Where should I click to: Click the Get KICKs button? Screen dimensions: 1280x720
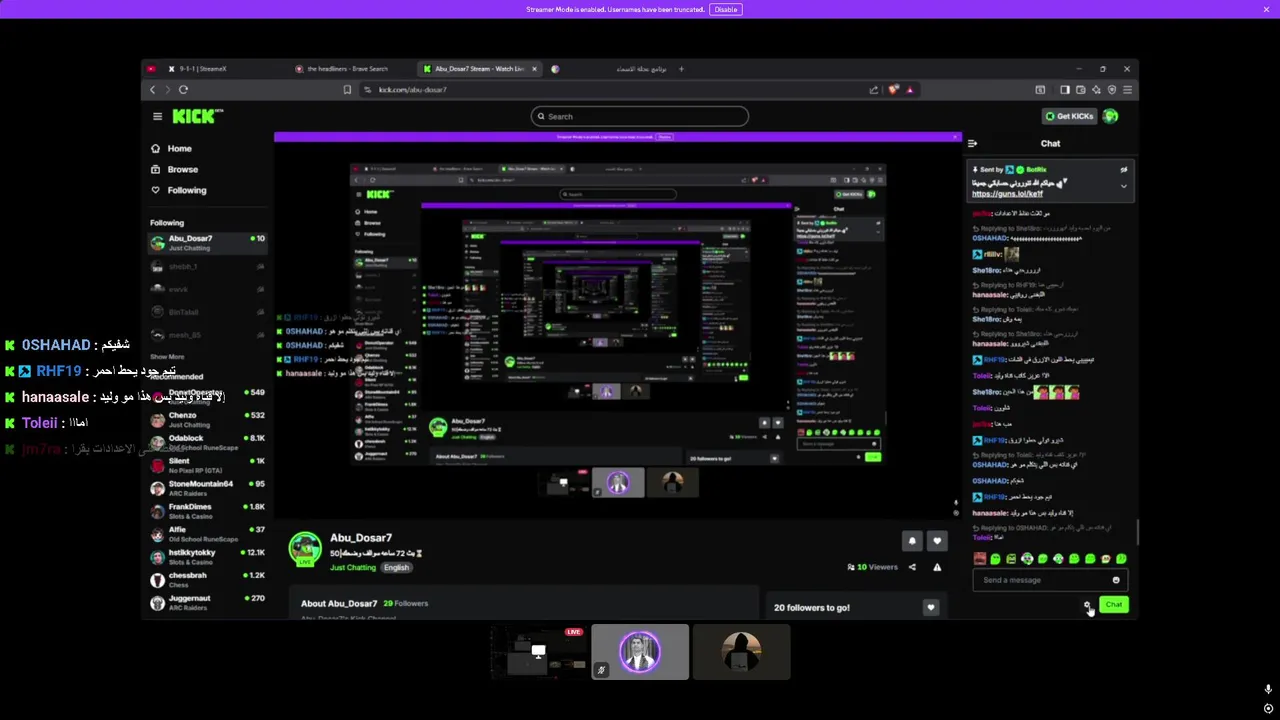coord(1069,116)
